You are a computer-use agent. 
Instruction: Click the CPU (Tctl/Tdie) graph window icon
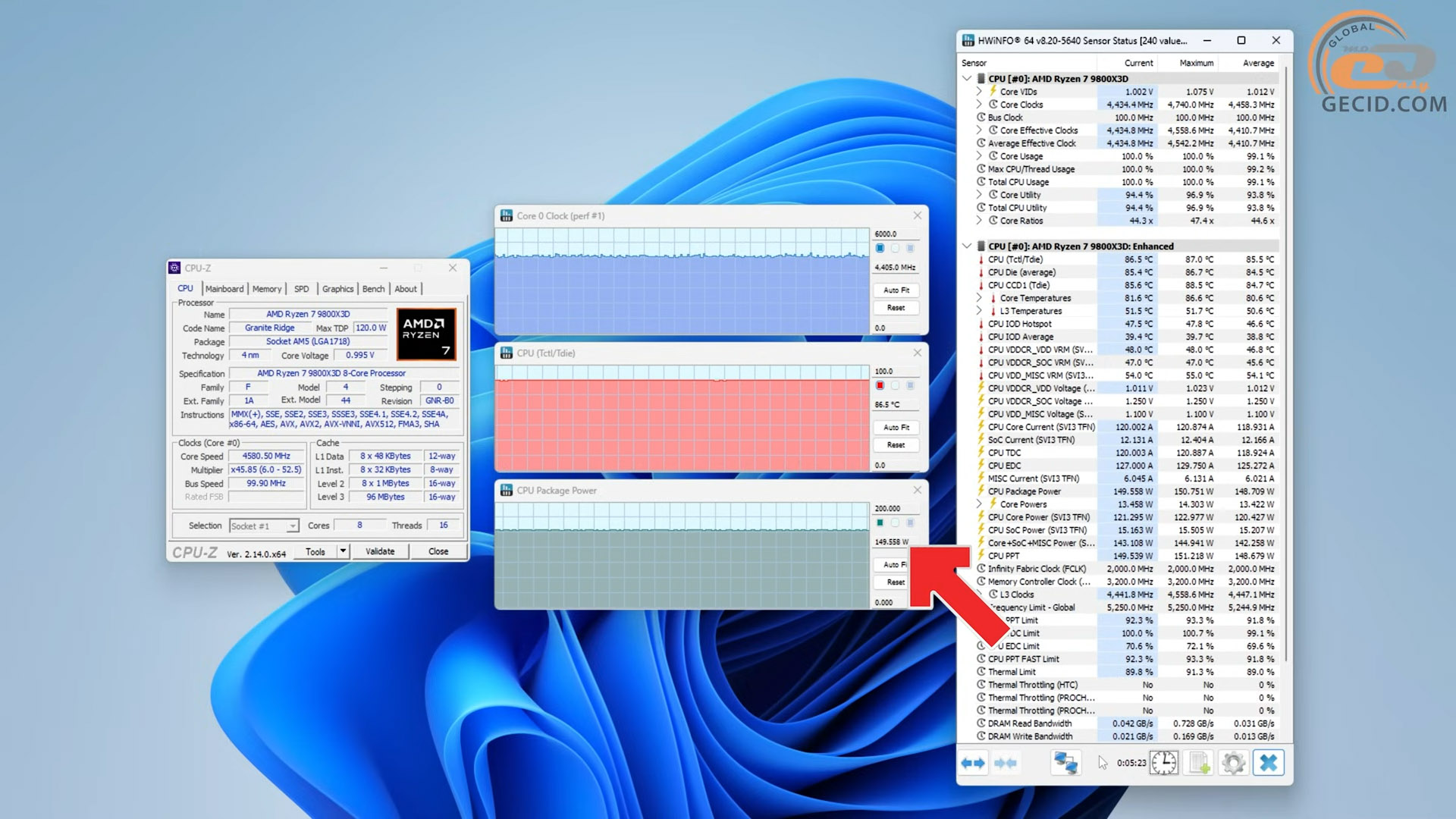click(507, 353)
